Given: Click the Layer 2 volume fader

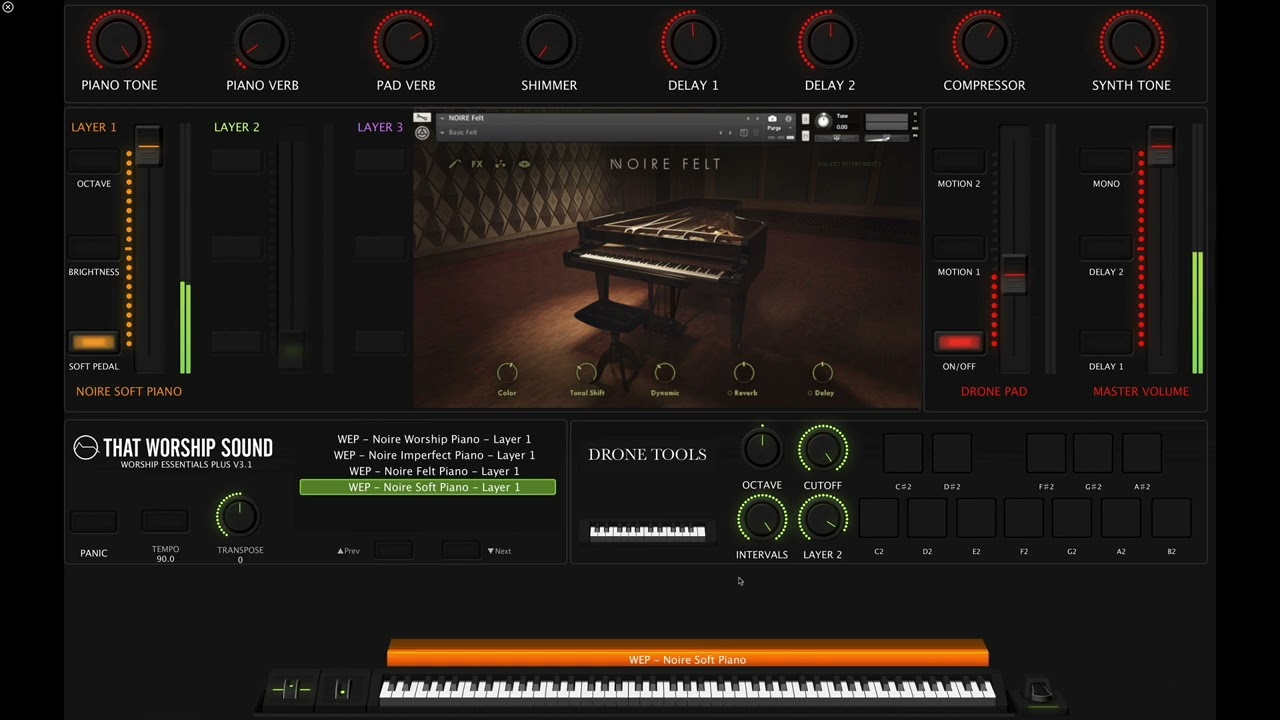Looking at the screenshot, I should (291, 350).
